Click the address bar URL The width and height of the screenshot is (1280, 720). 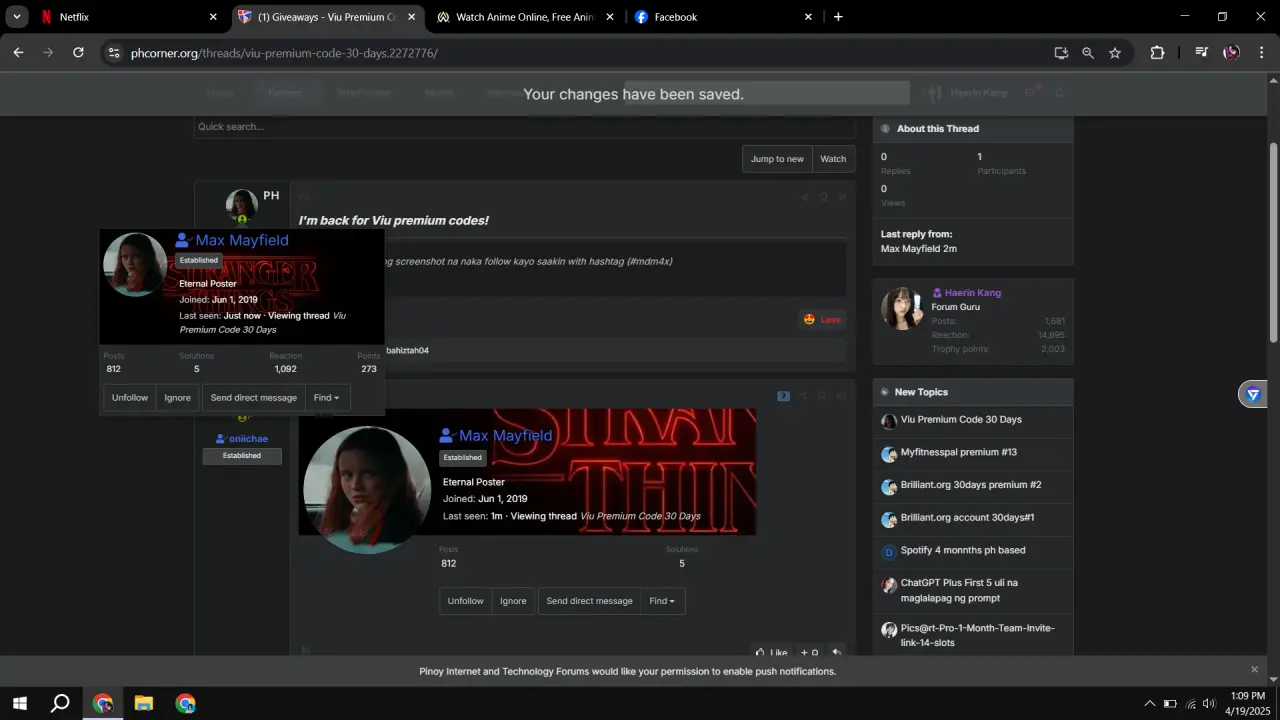coord(284,53)
